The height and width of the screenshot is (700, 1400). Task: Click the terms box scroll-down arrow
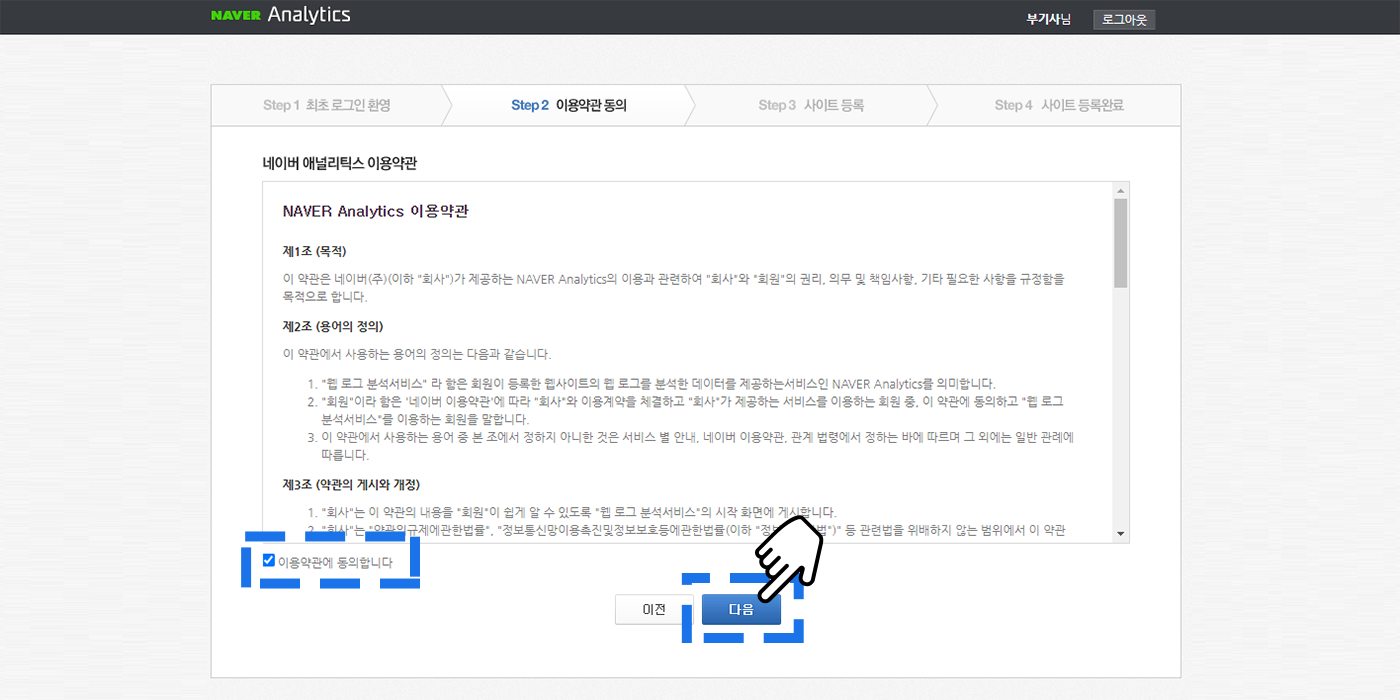[x=1121, y=534]
